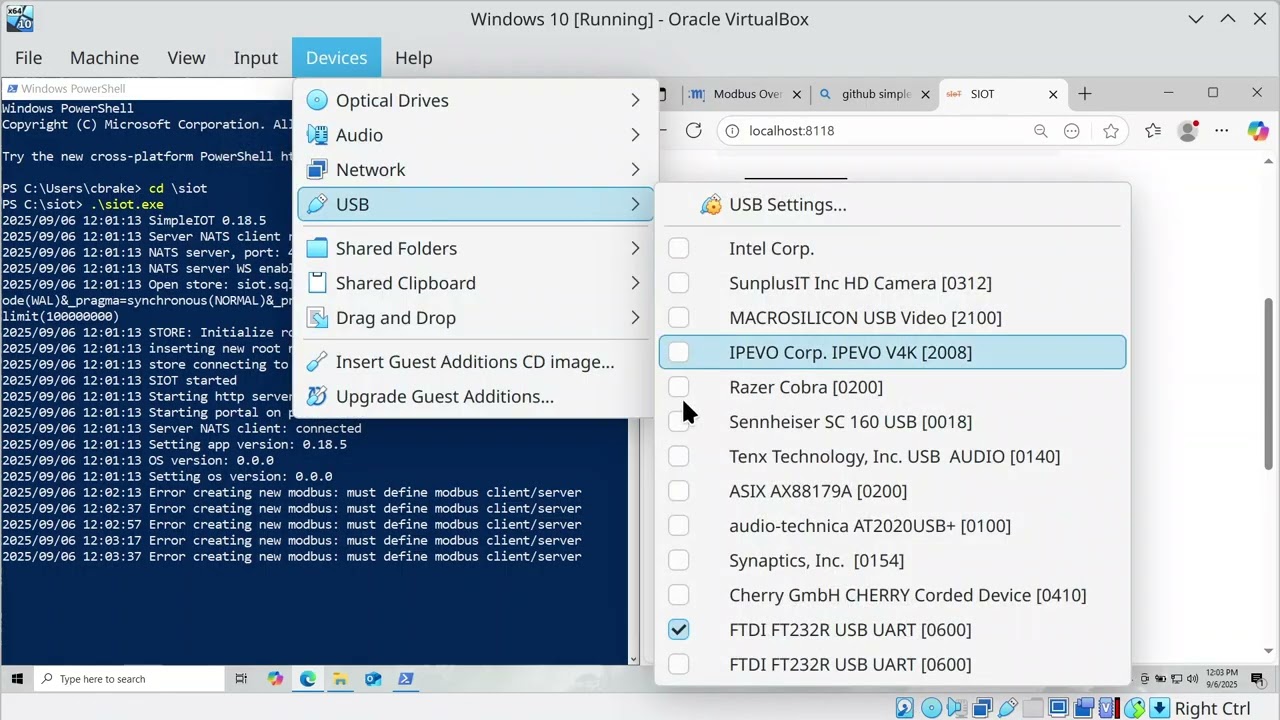Screen dimensions: 1280x720
Task: Open Windows Start menu in guest
Action: coord(17,679)
